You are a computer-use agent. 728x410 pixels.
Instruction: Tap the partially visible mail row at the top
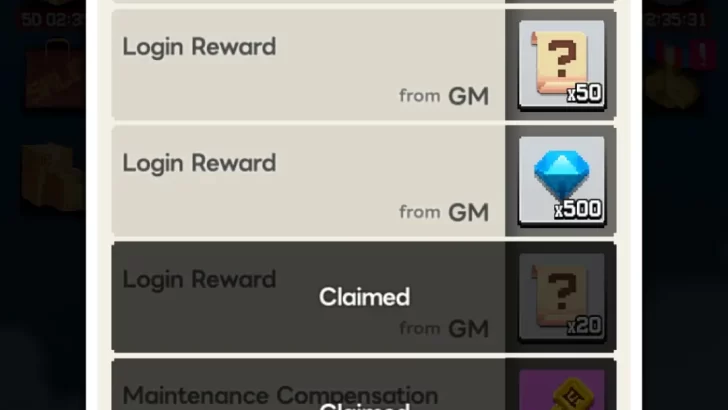coord(364,1)
